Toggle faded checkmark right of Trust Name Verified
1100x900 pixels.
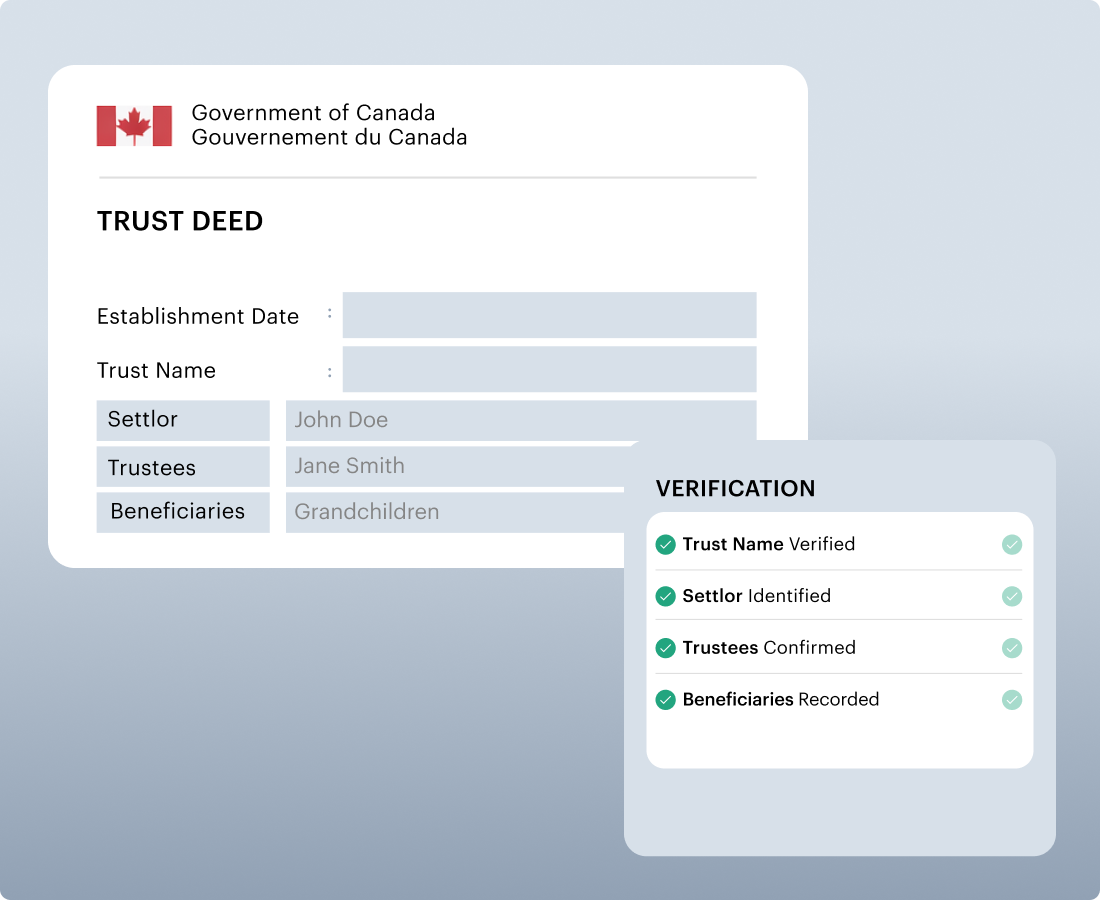(1012, 545)
